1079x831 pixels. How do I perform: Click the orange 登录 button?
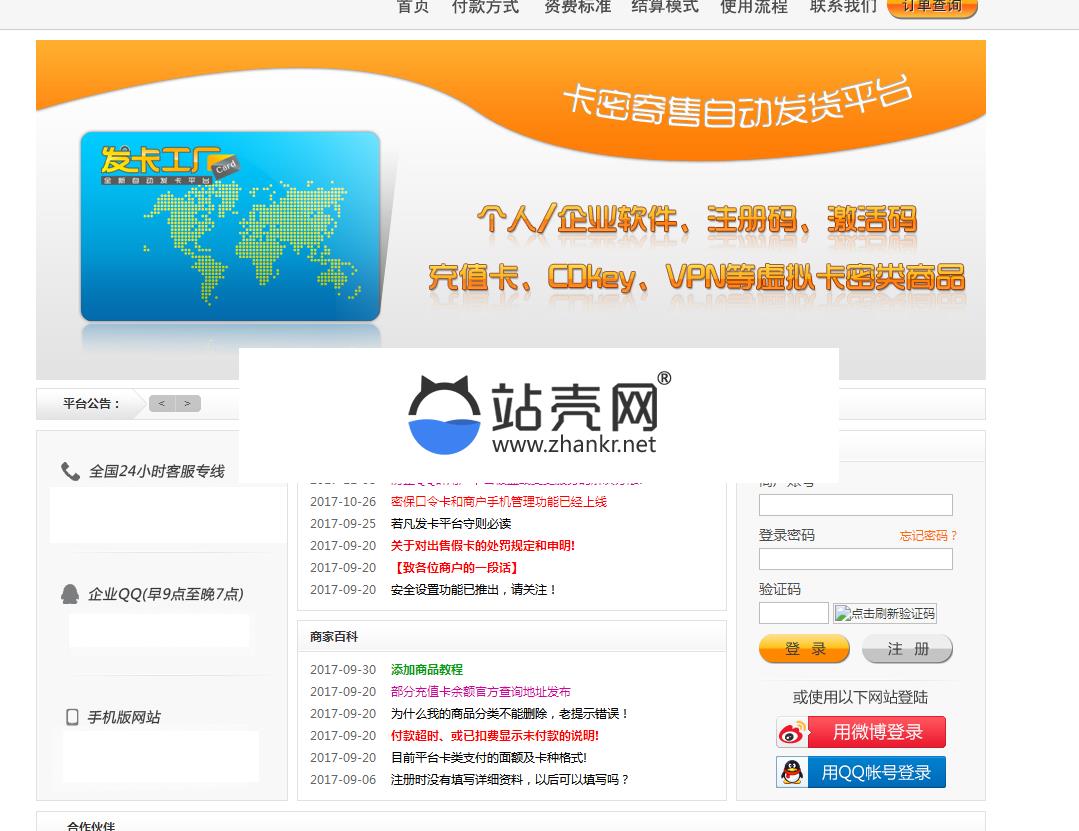[x=804, y=649]
